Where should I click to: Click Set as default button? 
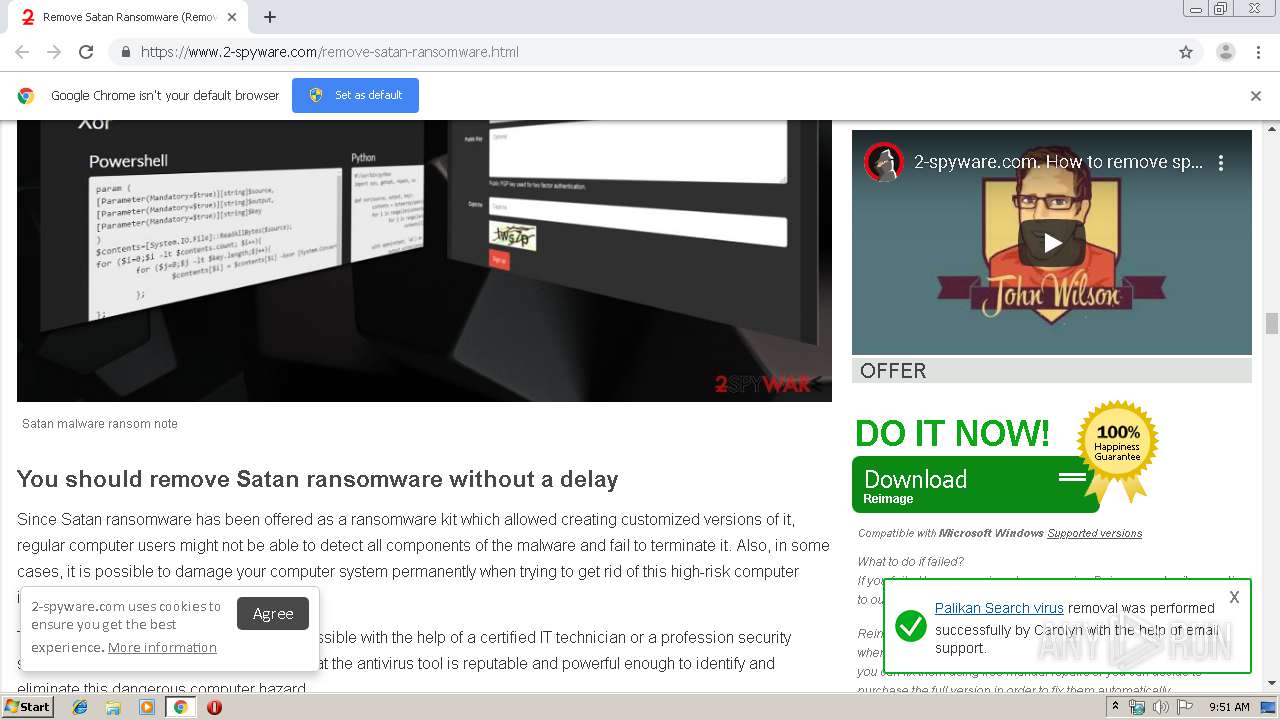355,95
